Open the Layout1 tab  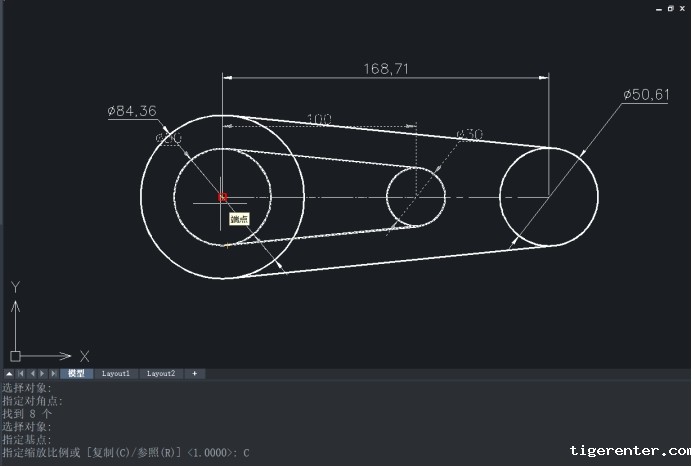116,374
